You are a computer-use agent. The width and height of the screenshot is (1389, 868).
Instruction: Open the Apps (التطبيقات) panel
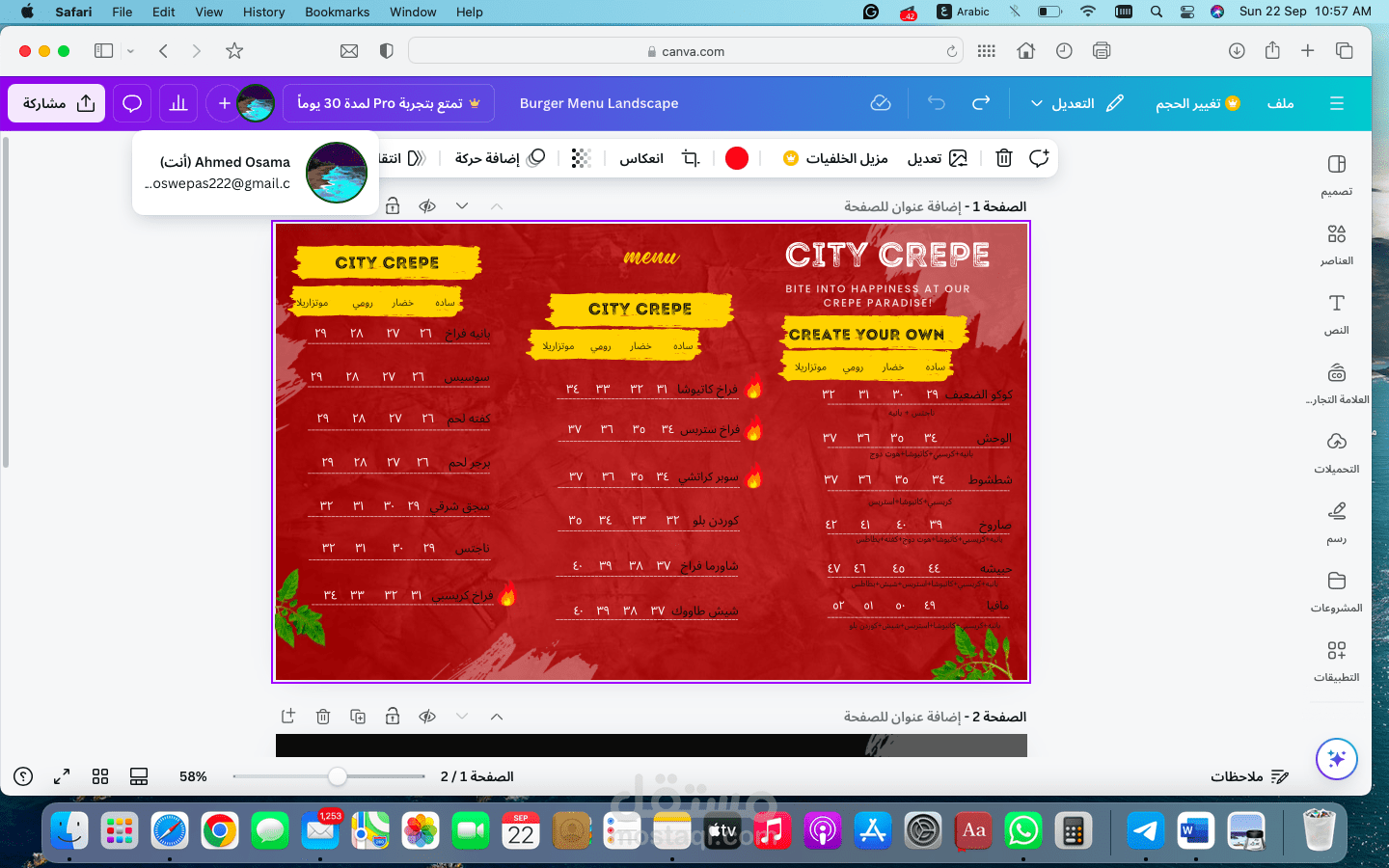(x=1336, y=661)
